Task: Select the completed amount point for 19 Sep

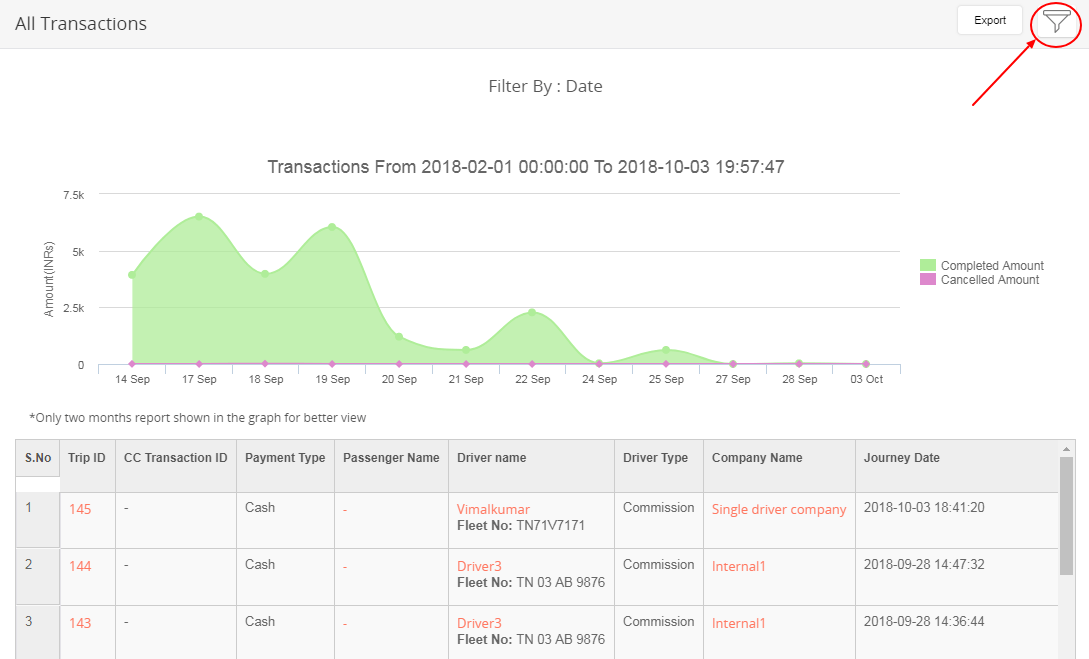Action: click(x=332, y=227)
